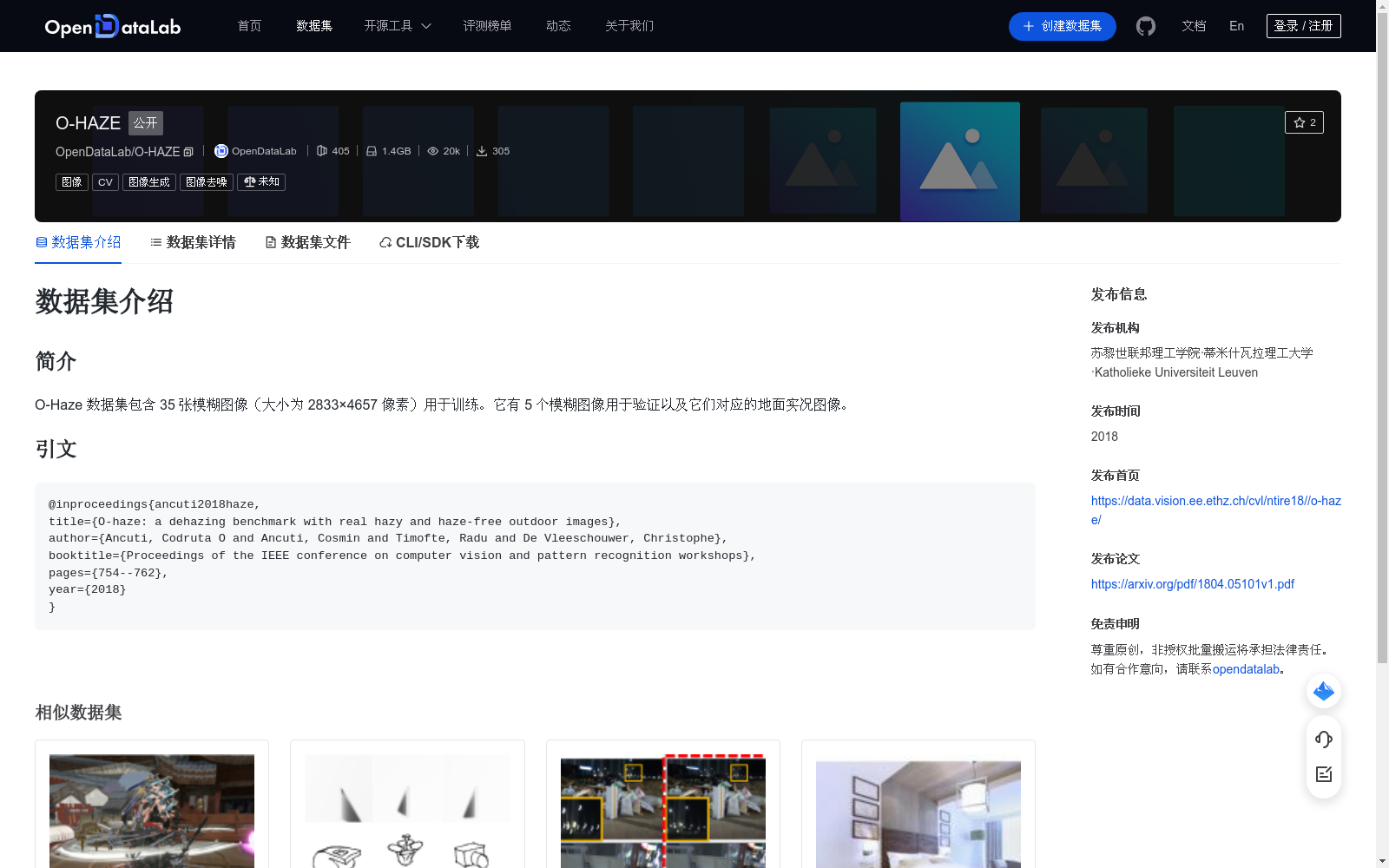Click the 405 files count icon
The height and width of the screenshot is (868, 1389).
click(x=322, y=151)
